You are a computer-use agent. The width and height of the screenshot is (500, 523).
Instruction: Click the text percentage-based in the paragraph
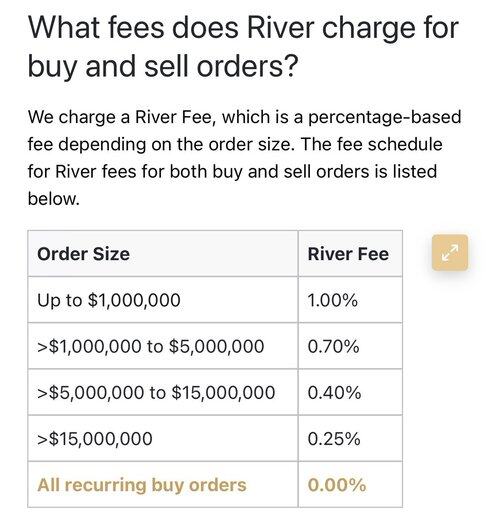(385, 117)
